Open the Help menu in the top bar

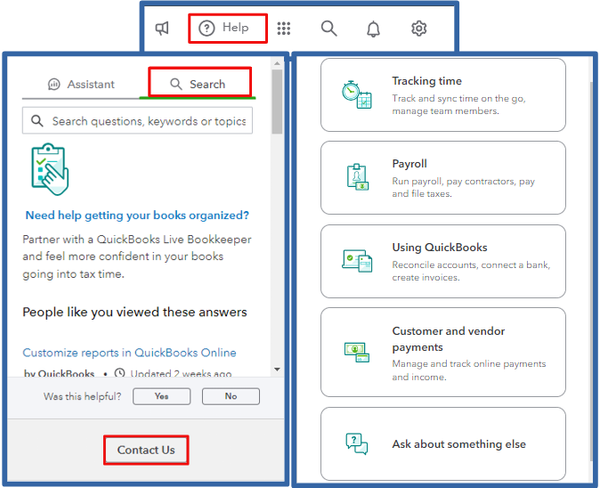pyautogui.click(x=227, y=28)
